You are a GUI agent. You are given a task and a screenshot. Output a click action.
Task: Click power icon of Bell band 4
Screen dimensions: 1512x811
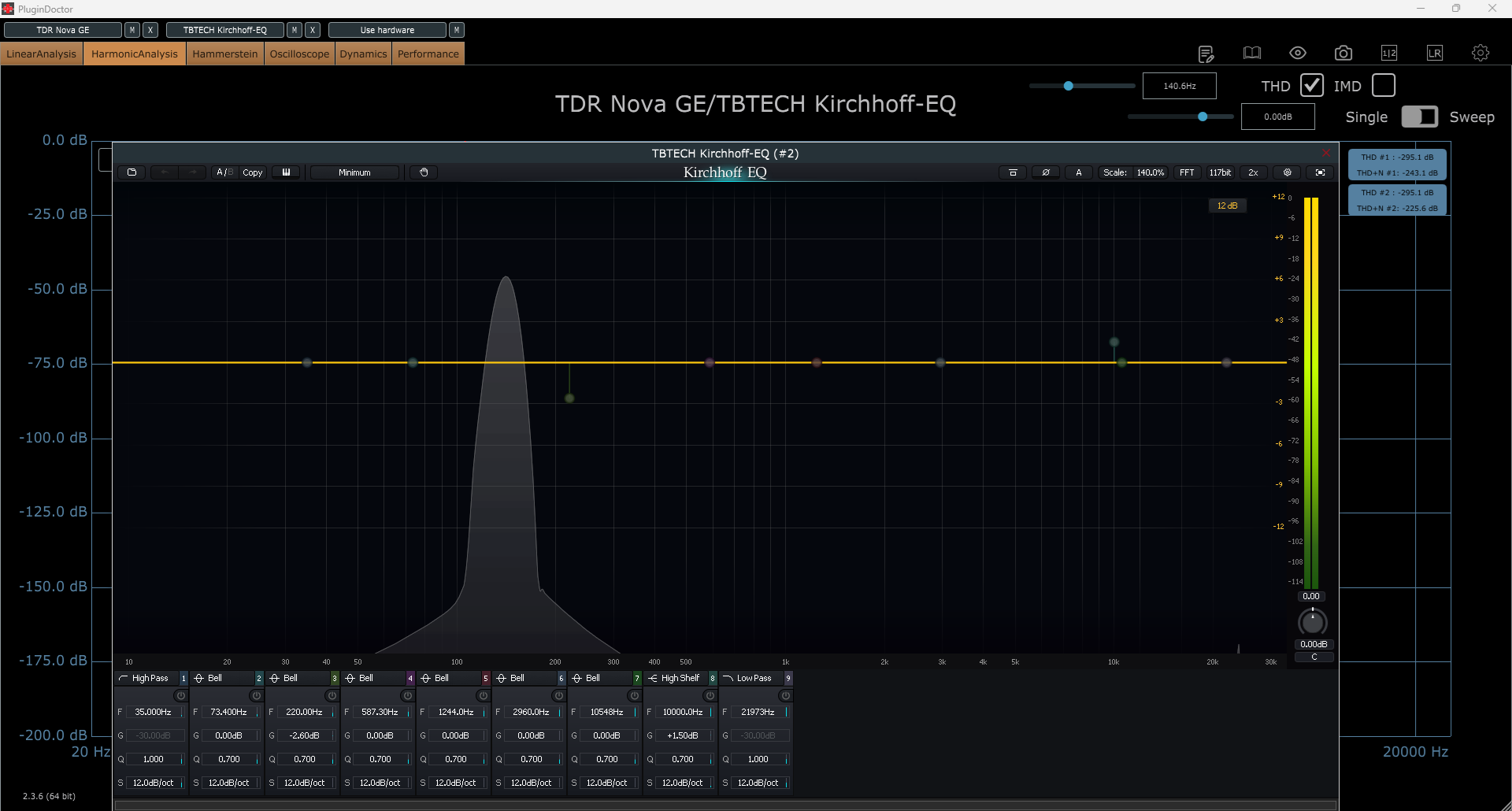click(407, 696)
